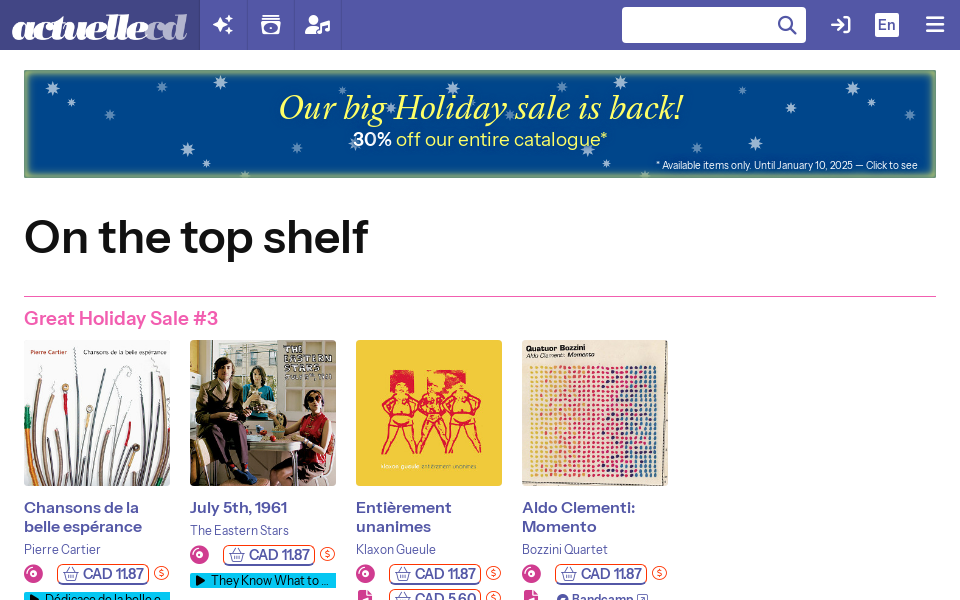Open the albums catalogue icon
This screenshot has height=600, width=960.
tap(270, 24)
